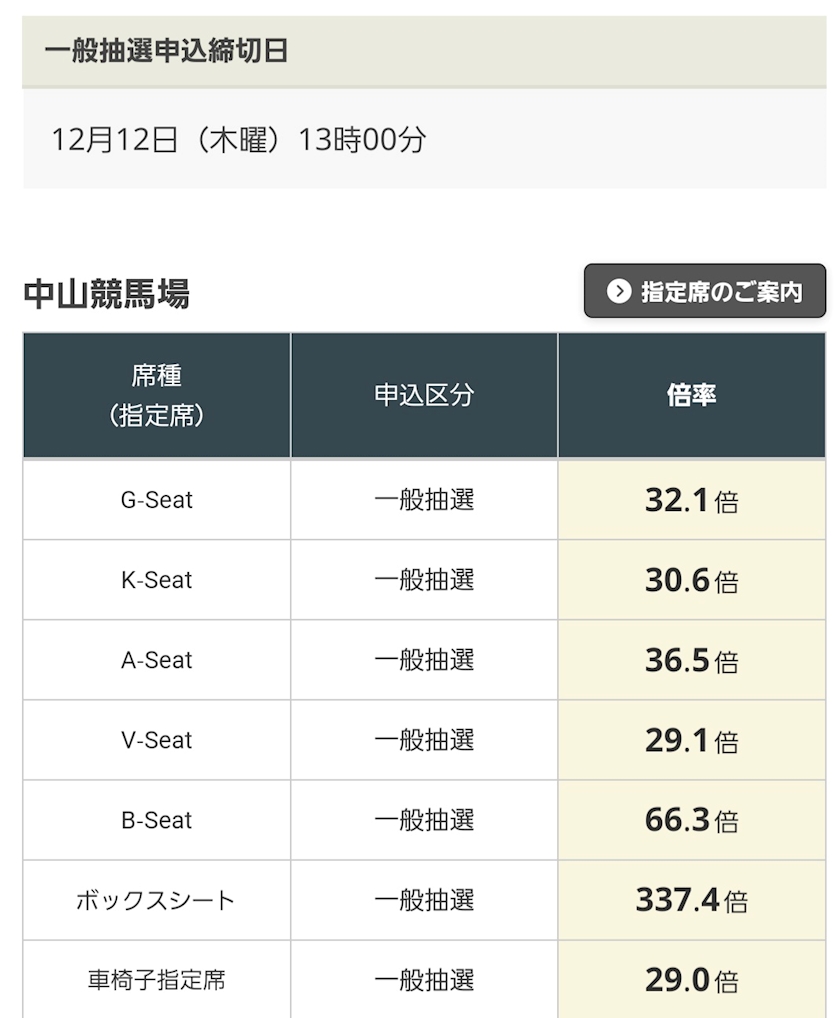Click the chevron icon in 指定席のご案内 button

tap(619, 292)
